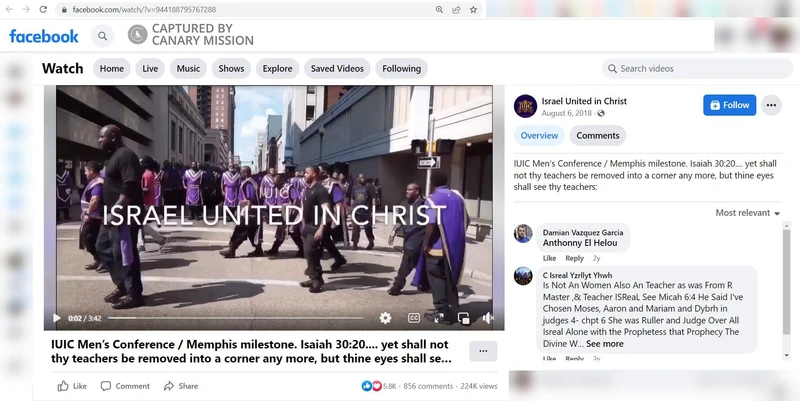
Task: Open the 856 comments link
Action: click(428, 386)
